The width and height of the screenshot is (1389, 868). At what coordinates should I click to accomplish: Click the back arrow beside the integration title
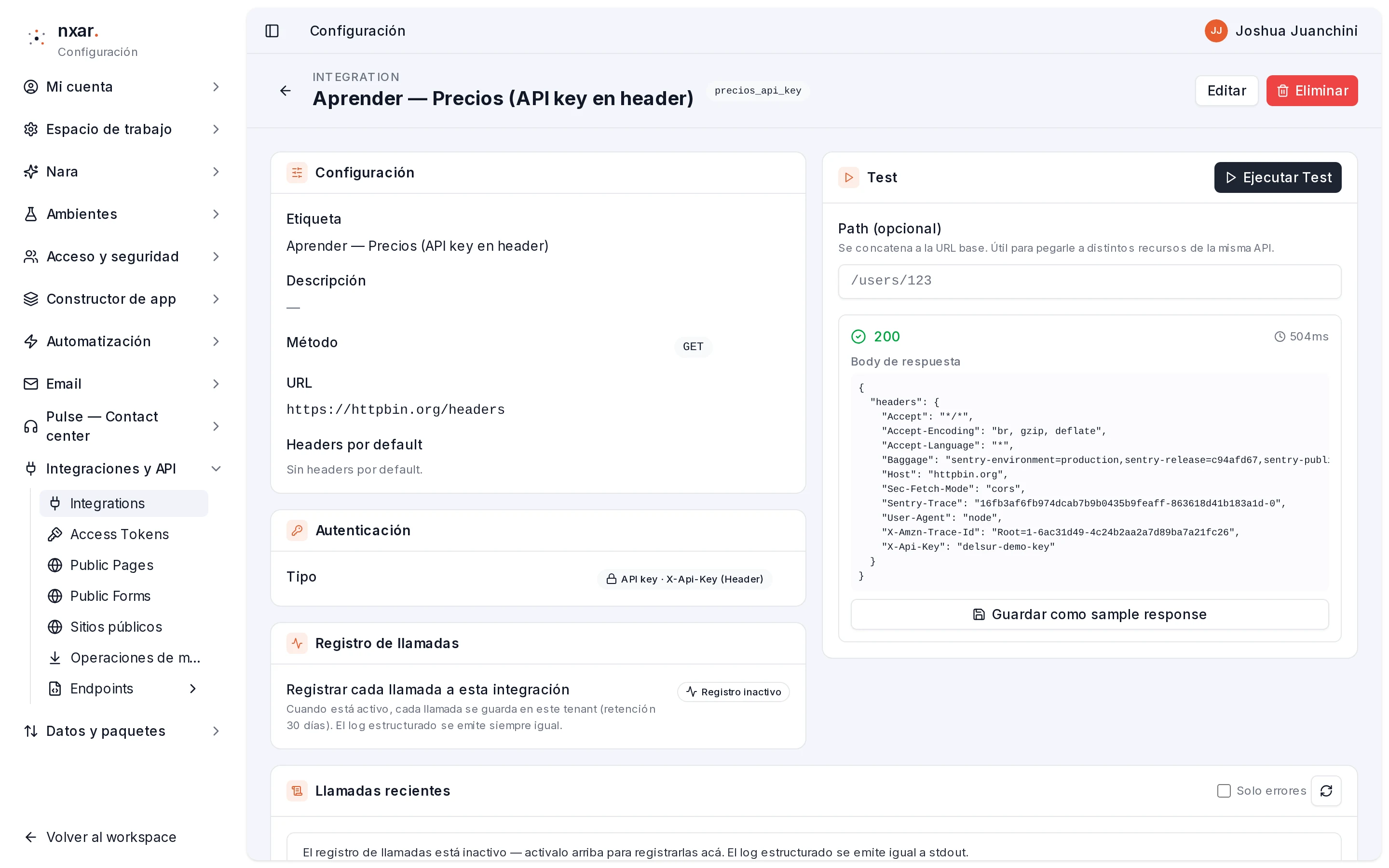pos(285,91)
